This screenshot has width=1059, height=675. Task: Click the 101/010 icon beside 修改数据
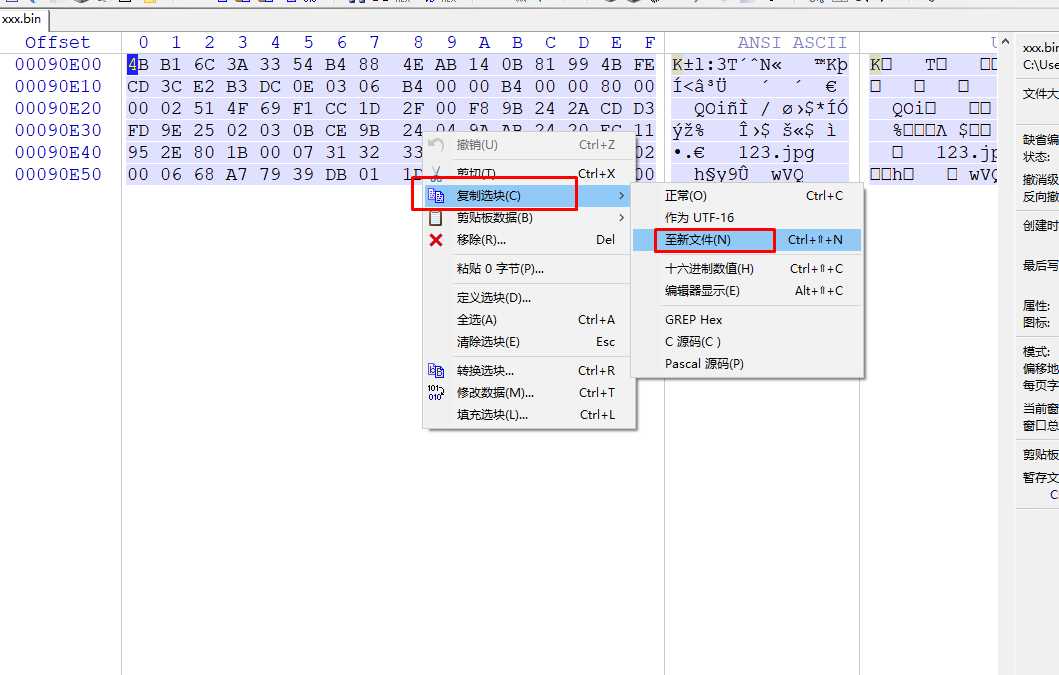[436, 393]
